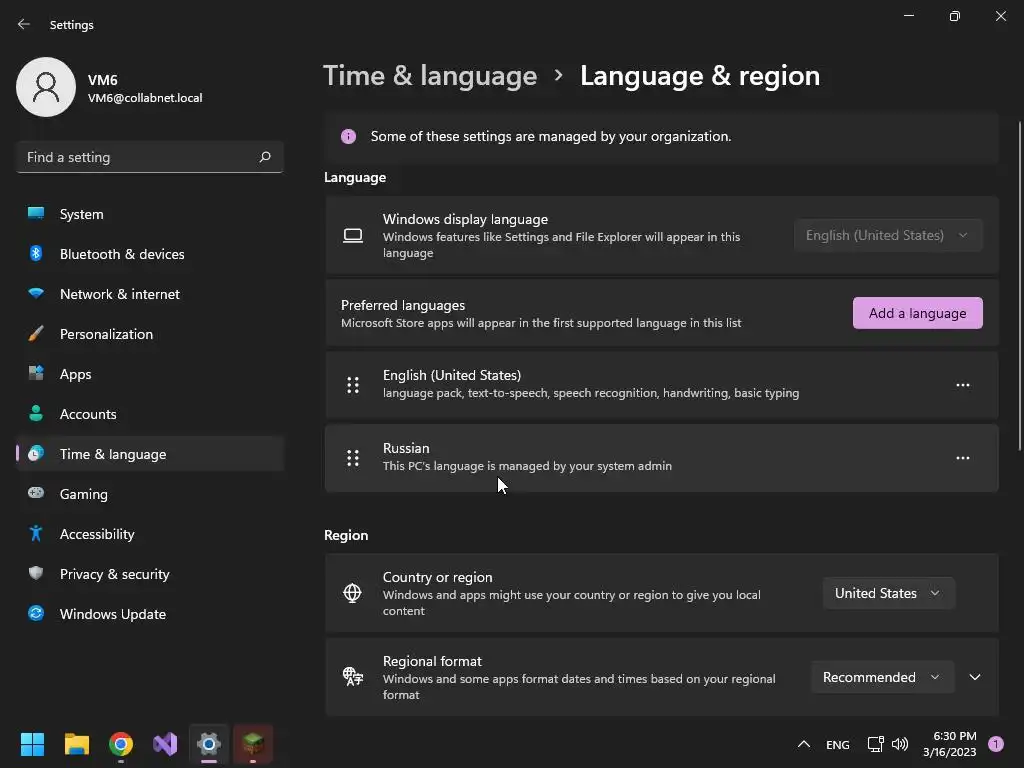Click ENG input language indicator

pos(837,744)
